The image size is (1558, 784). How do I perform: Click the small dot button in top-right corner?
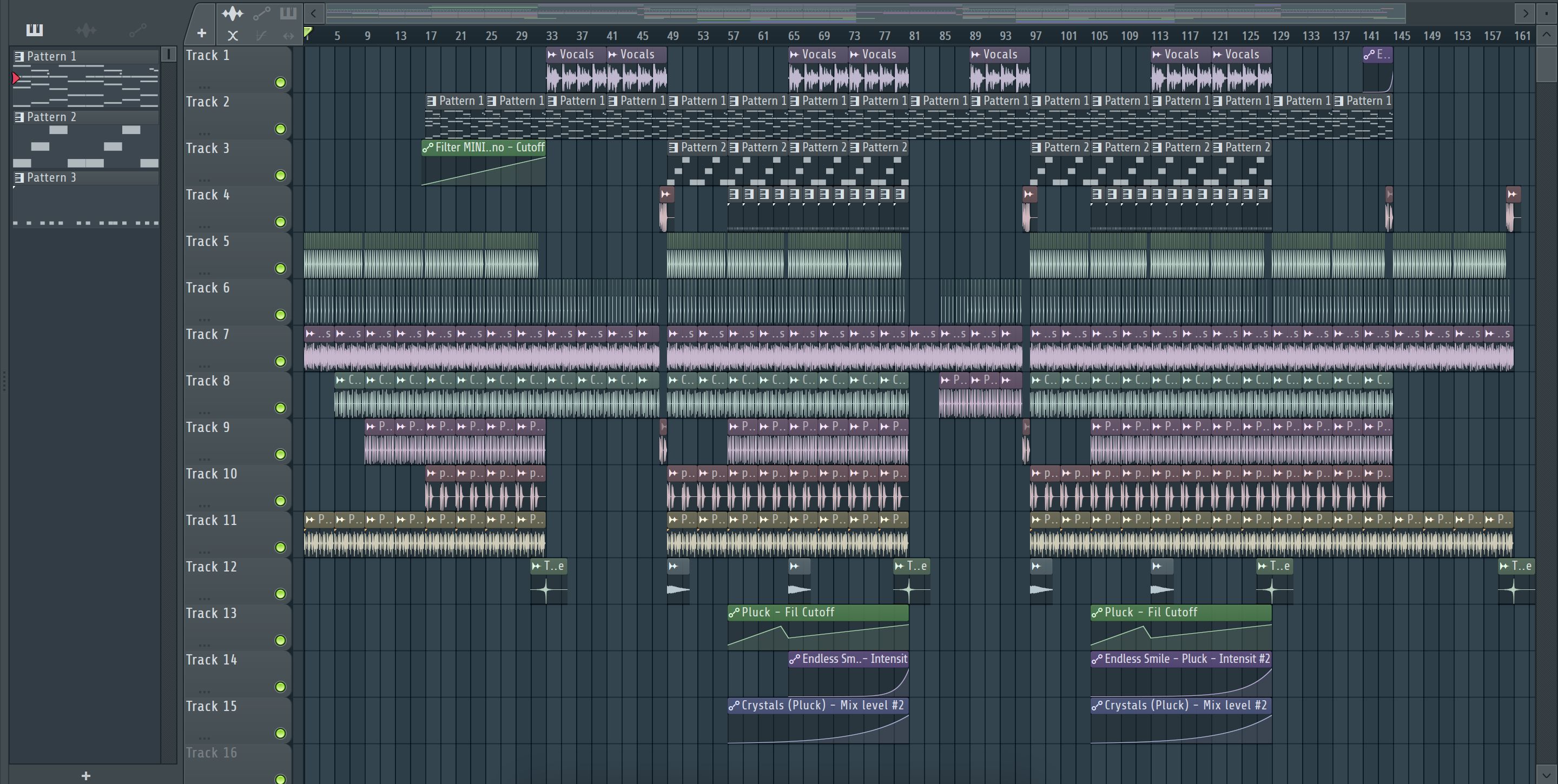pyautogui.click(x=1547, y=12)
